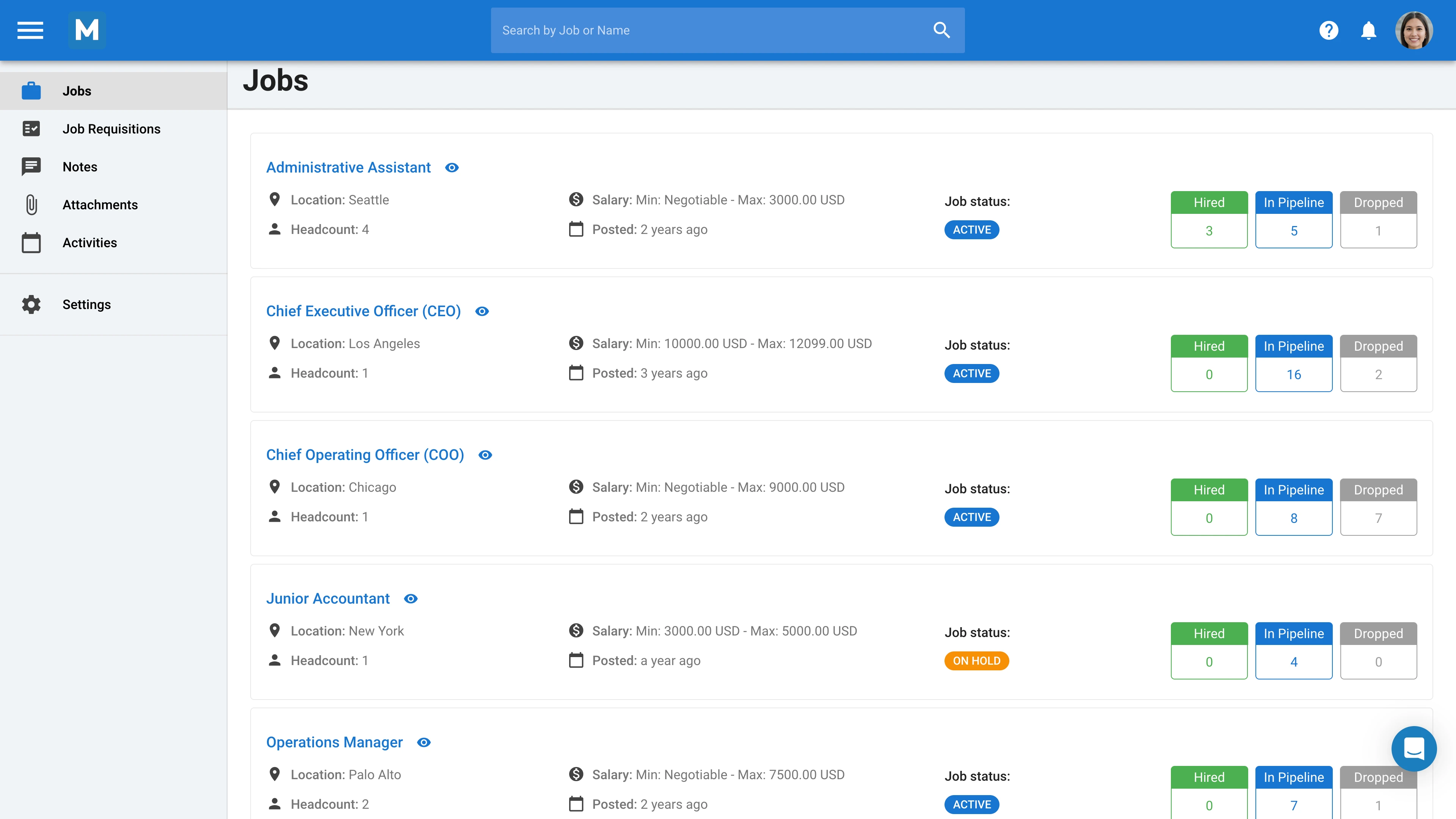Click the Settings gear icon
This screenshot has height=819, width=1456.
click(31, 304)
